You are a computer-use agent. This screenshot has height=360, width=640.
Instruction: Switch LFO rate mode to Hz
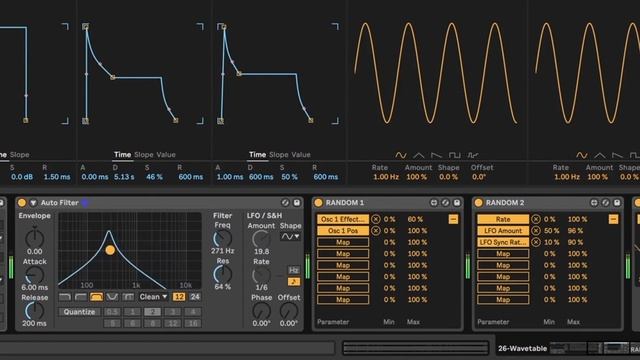(294, 270)
